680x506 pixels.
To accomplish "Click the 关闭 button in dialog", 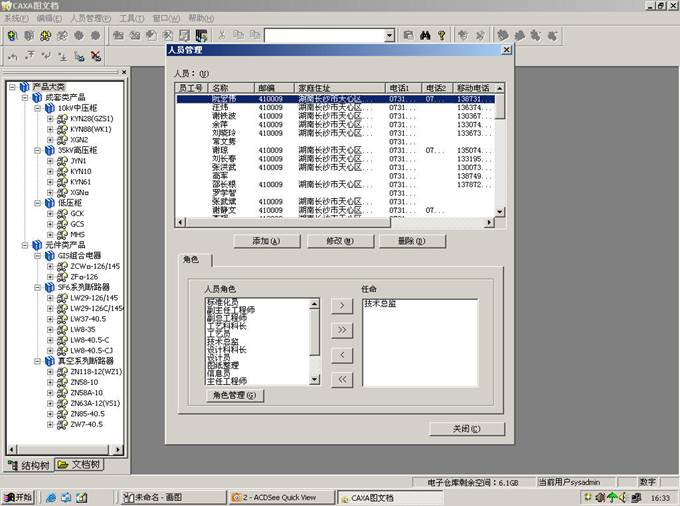I will point(467,429).
